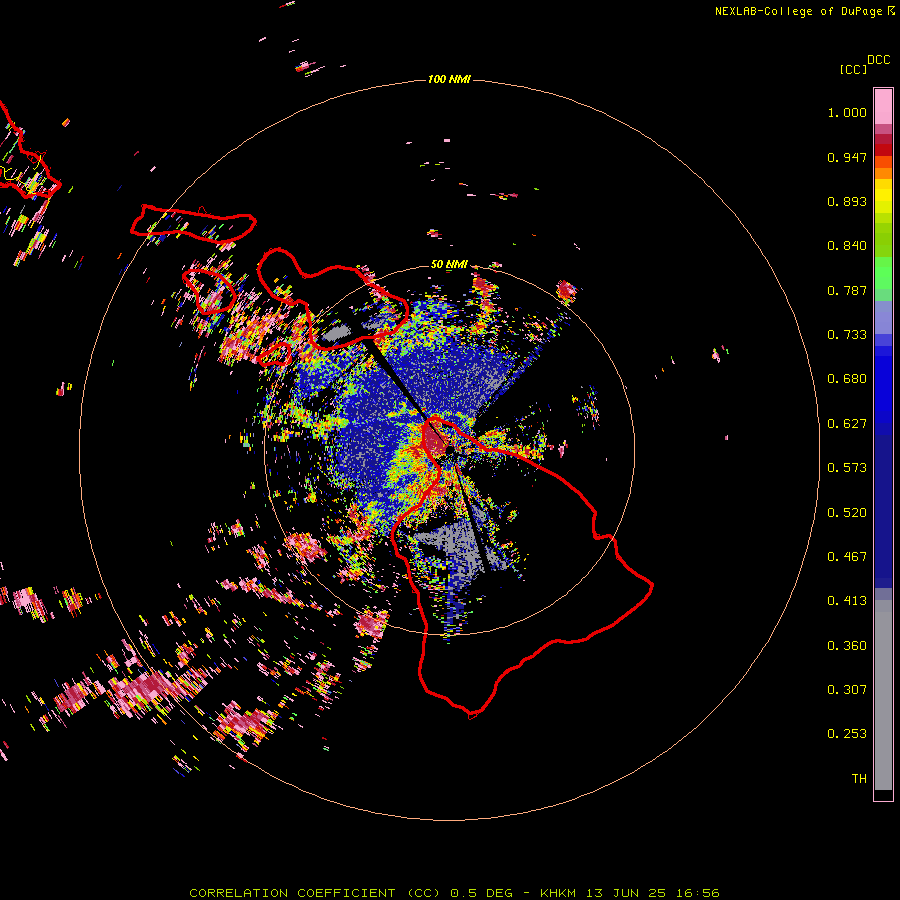Select the 0.840 scale value
Image resolution: width=900 pixels, height=900 pixels.
pos(847,246)
